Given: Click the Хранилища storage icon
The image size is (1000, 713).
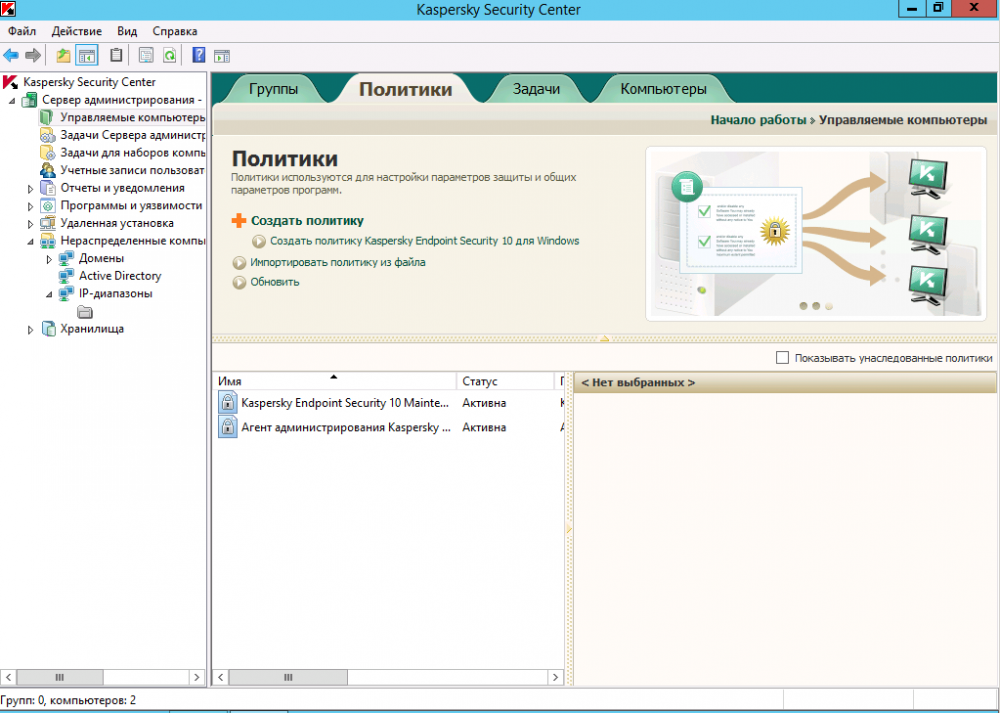Looking at the screenshot, I should (x=48, y=328).
